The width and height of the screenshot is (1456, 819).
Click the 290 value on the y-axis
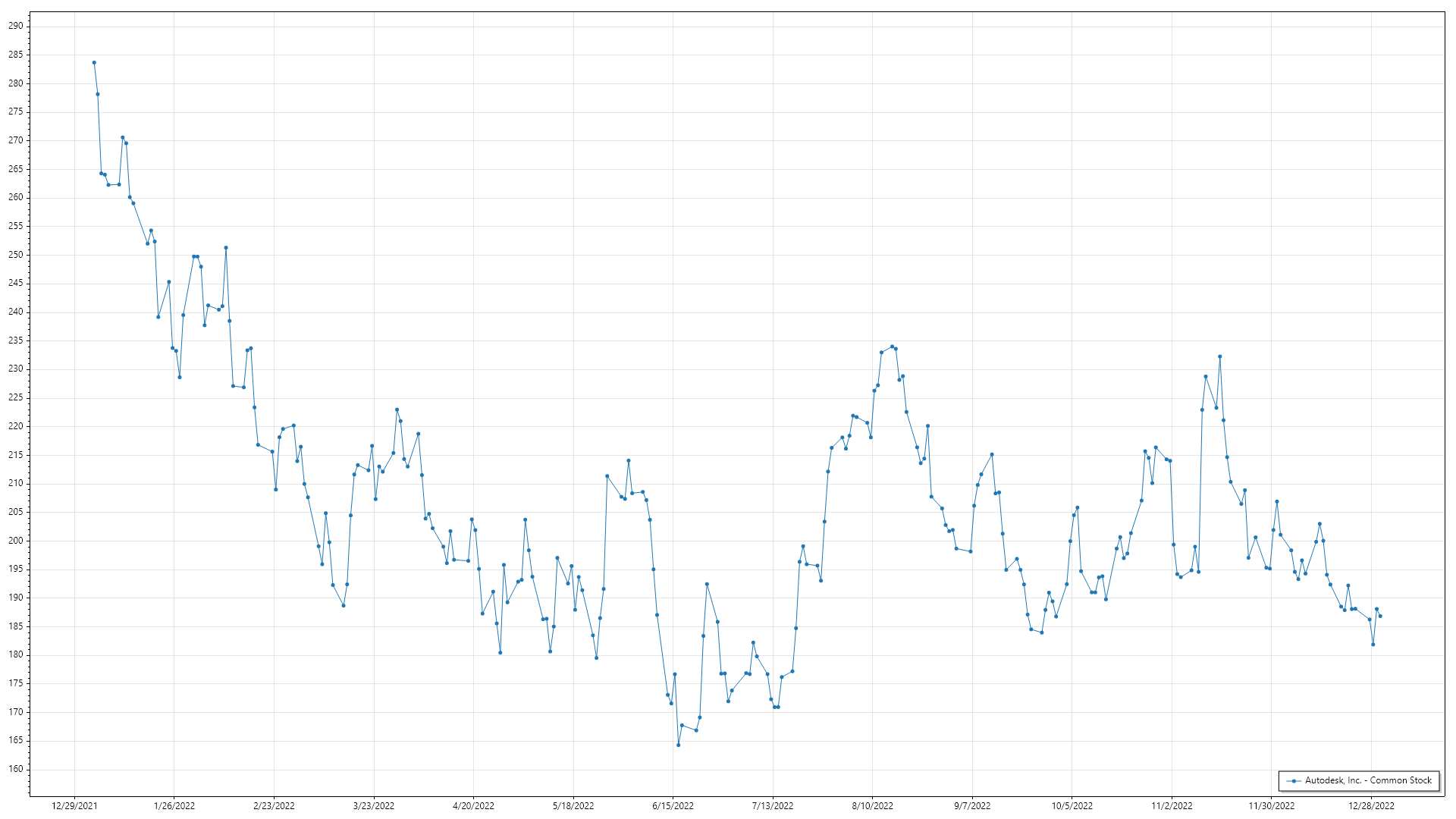tap(16, 26)
